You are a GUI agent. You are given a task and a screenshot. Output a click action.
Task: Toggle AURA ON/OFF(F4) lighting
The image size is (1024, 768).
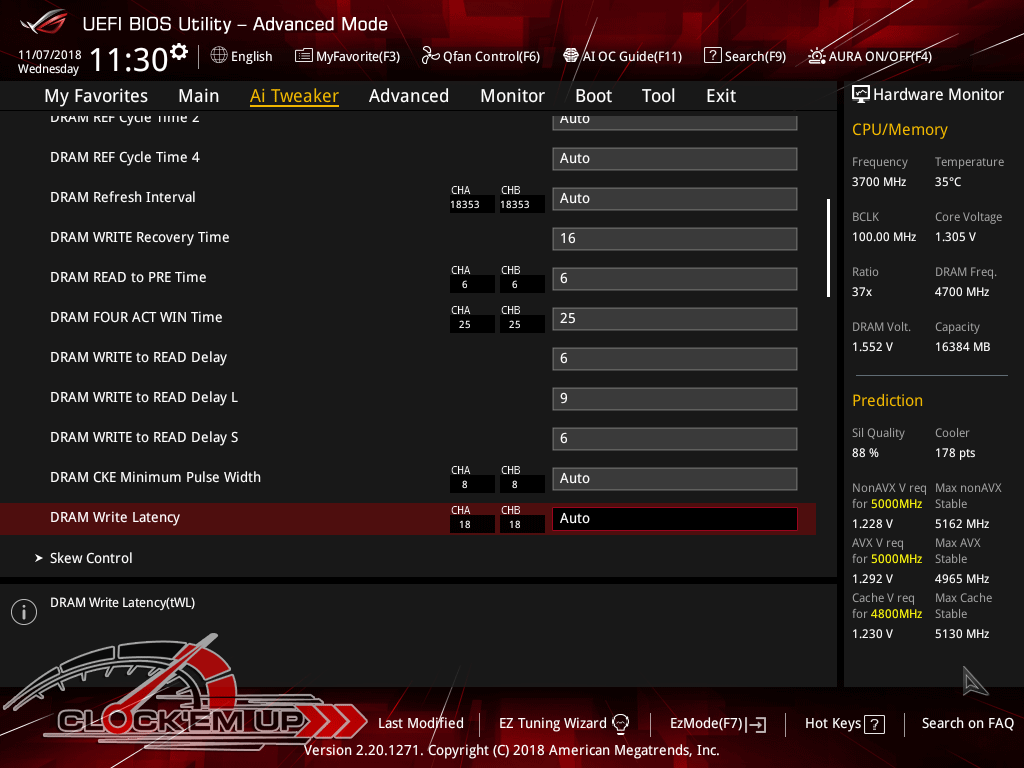(817, 56)
